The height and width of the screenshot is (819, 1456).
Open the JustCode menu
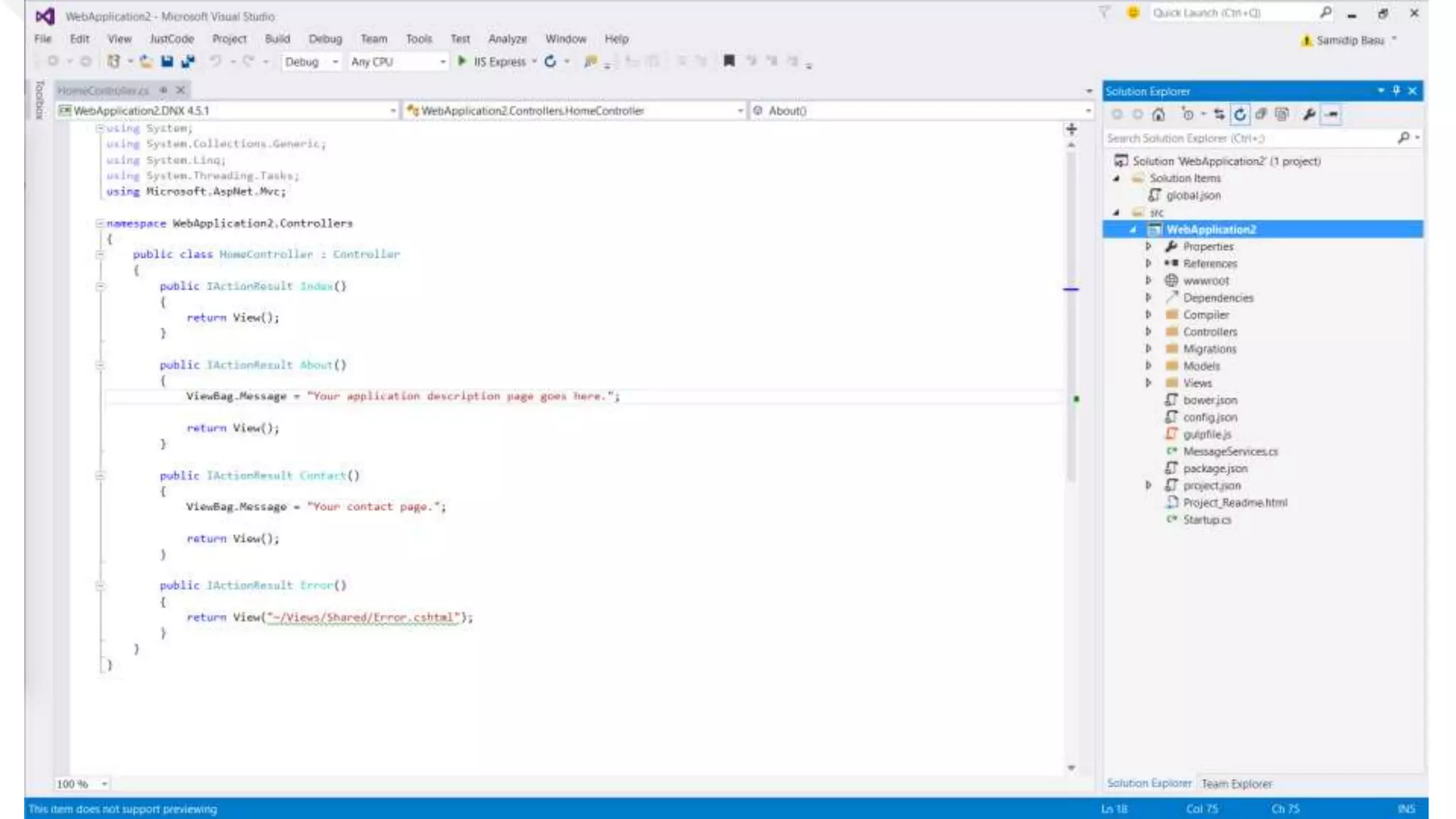point(171,39)
